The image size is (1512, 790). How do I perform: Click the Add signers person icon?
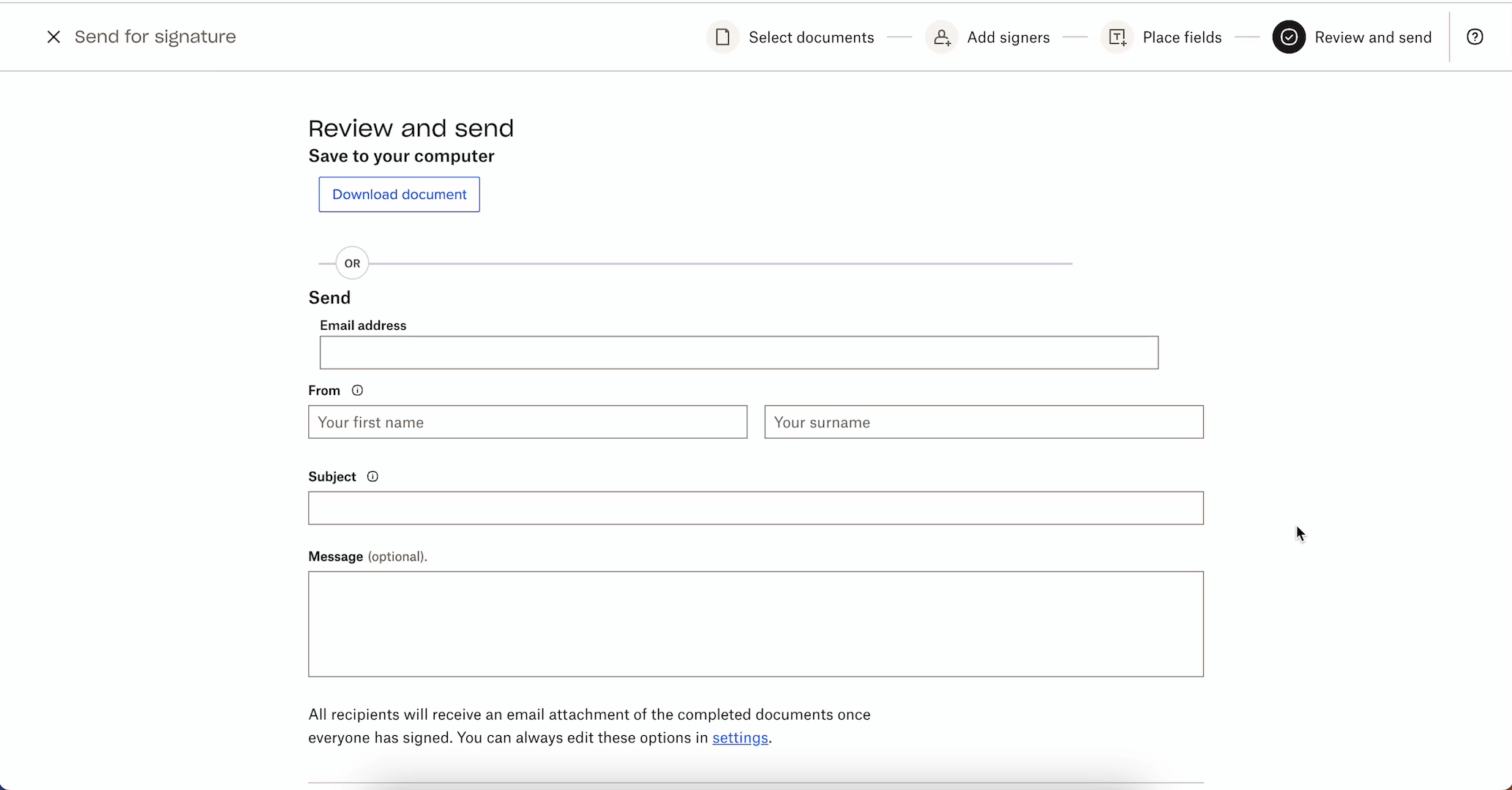[x=942, y=37]
